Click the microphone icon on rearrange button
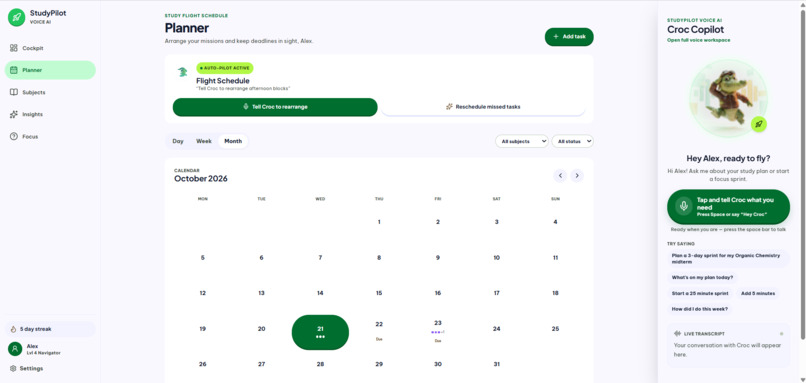This screenshot has width=806, height=383. [x=246, y=107]
